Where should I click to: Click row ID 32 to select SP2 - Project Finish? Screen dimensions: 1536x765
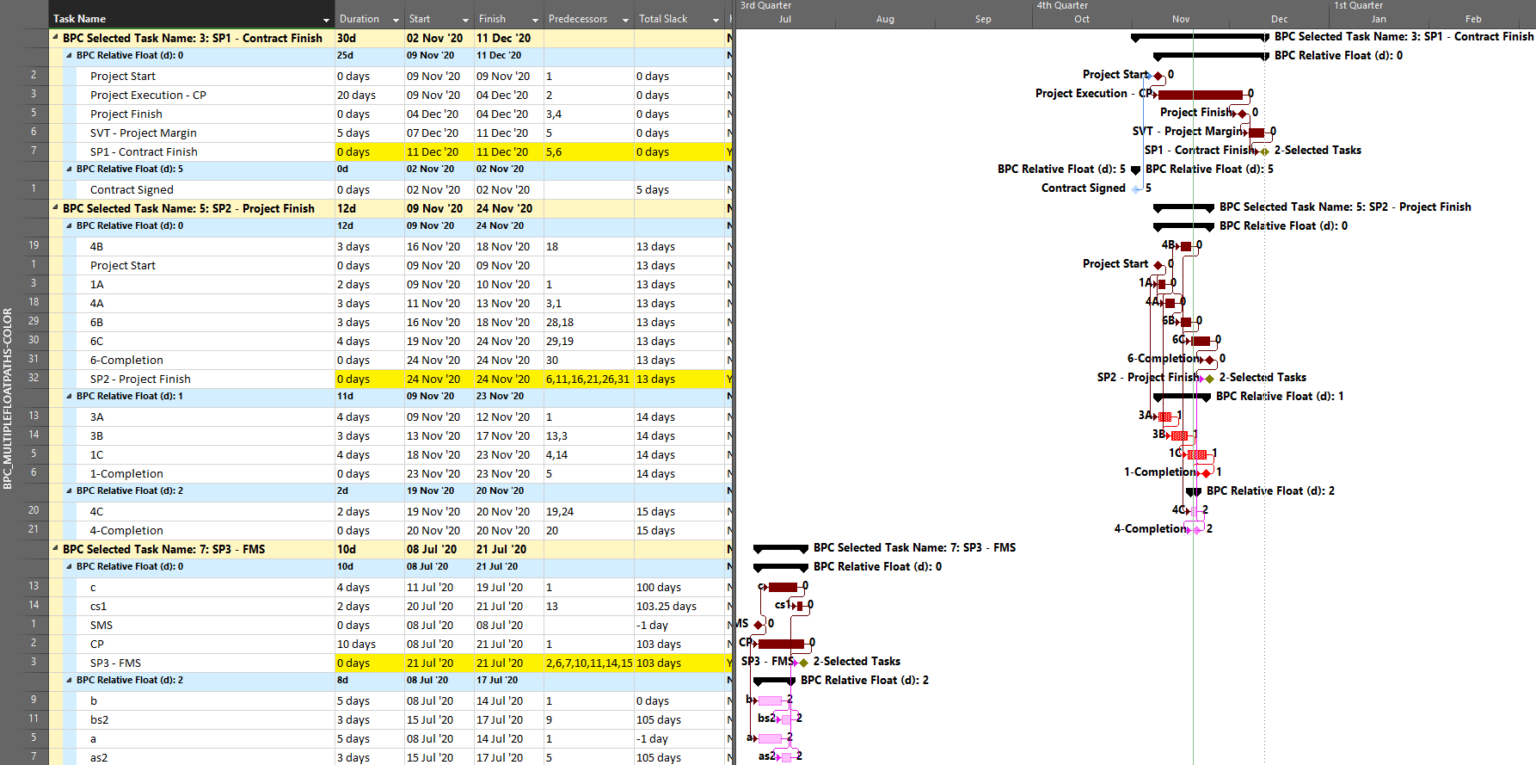pyautogui.click(x=33, y=378)
